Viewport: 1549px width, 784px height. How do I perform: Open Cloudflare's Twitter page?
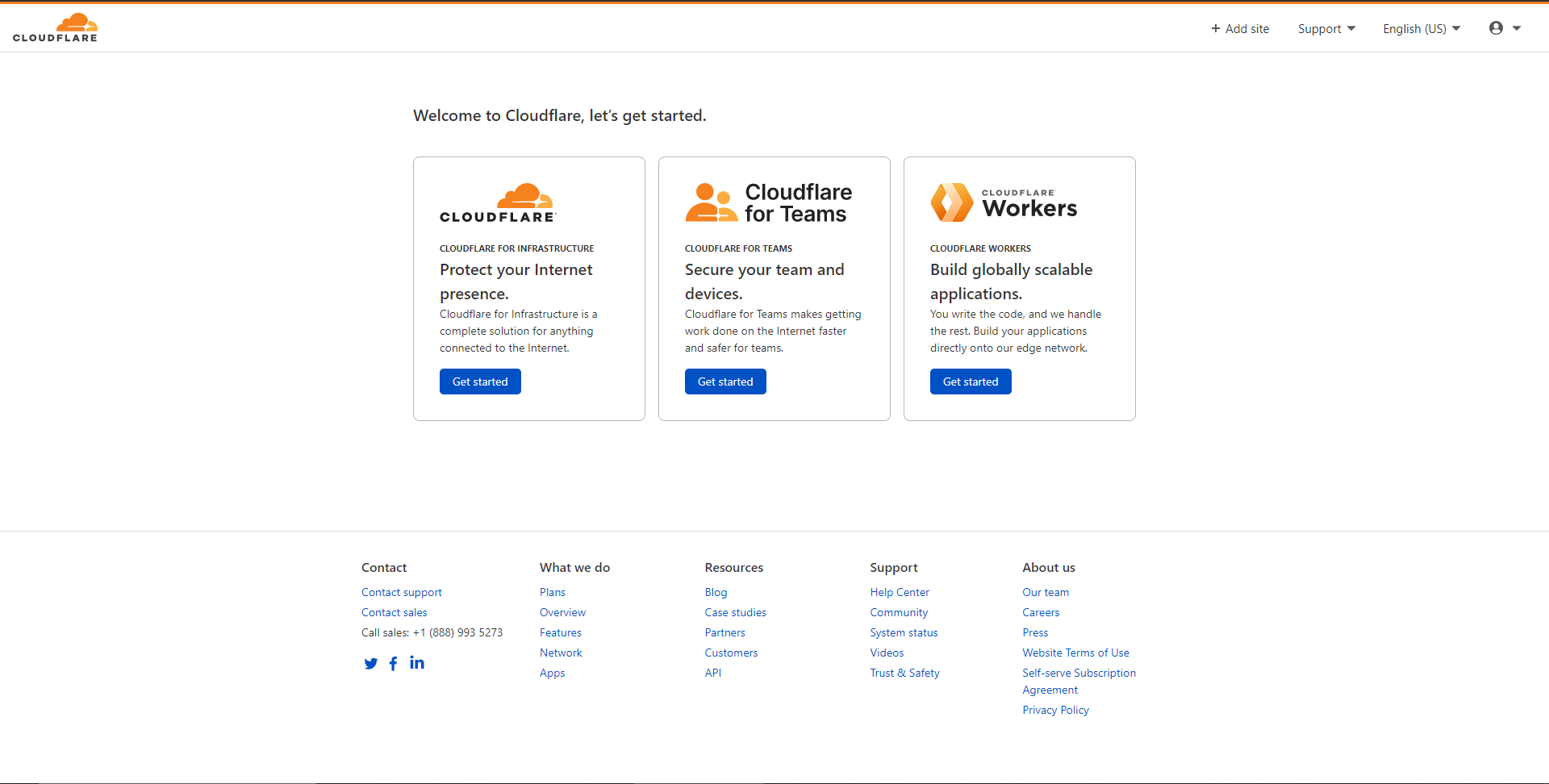[x=370, y=663]
